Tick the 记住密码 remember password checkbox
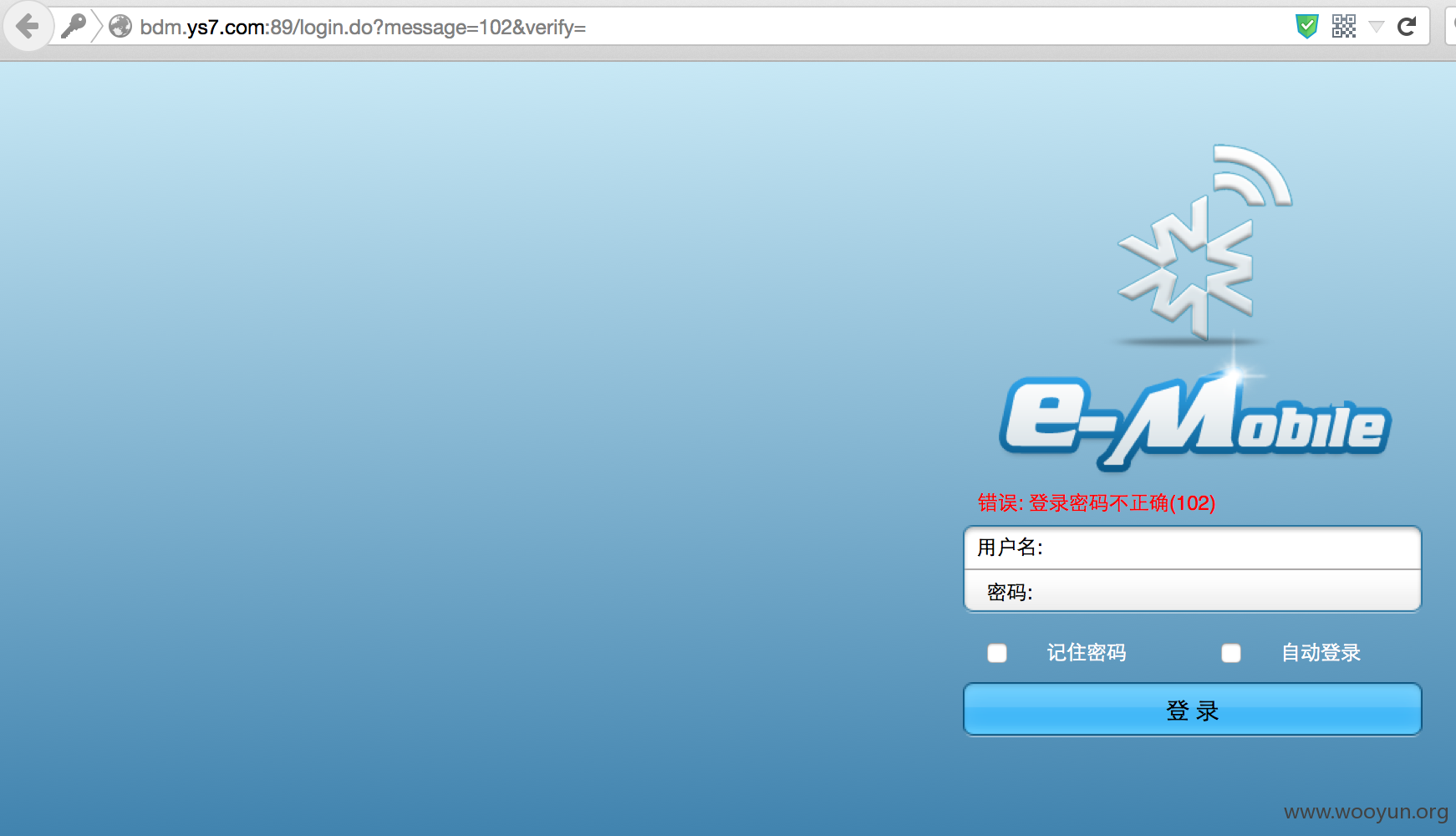1456x836 pixels. tap(997, 653)
